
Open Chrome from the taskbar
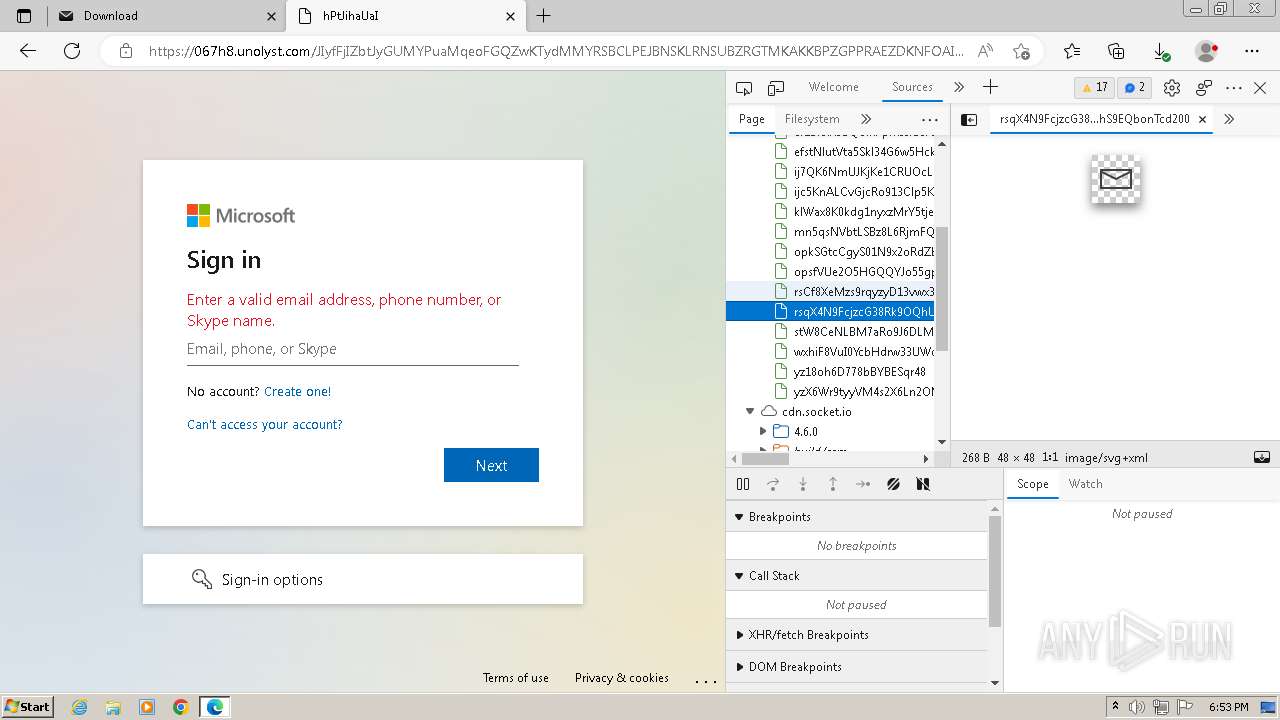[181, 707]
